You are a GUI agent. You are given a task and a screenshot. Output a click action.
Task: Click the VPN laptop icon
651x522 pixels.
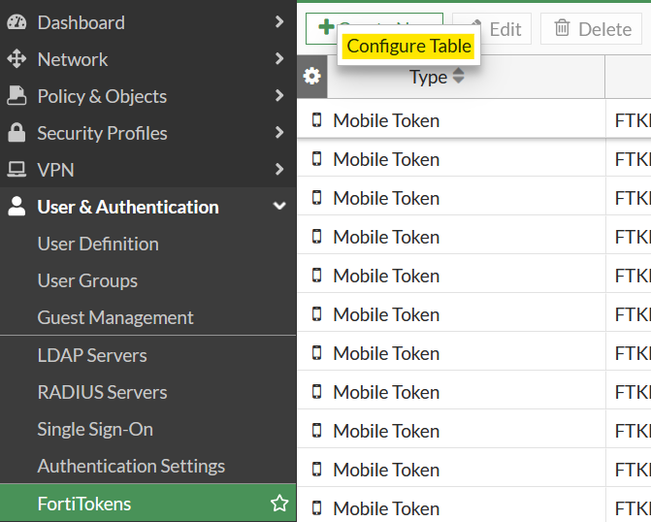pyautogui.click(x=16, y=170)
